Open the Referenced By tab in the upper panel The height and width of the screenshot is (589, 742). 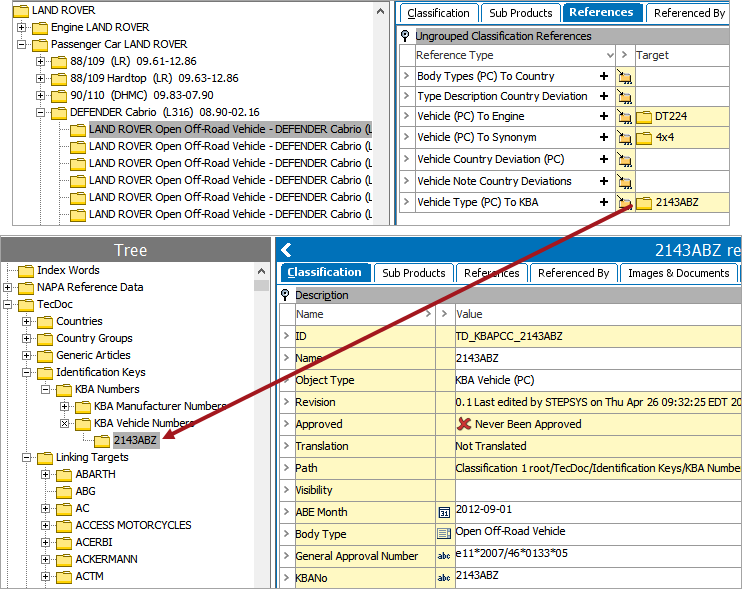689,13
